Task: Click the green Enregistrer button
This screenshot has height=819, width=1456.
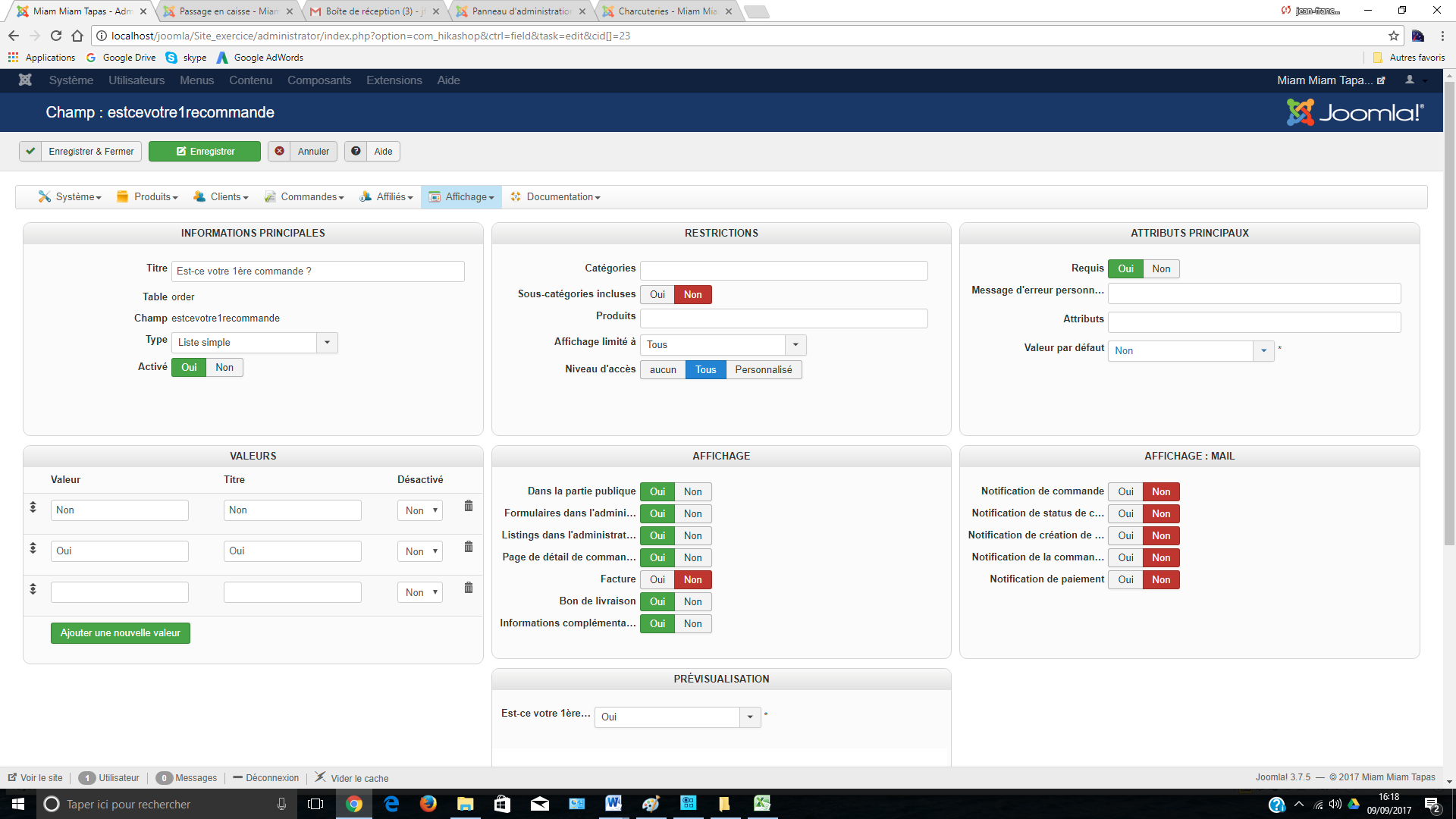Action: (205, 151)
